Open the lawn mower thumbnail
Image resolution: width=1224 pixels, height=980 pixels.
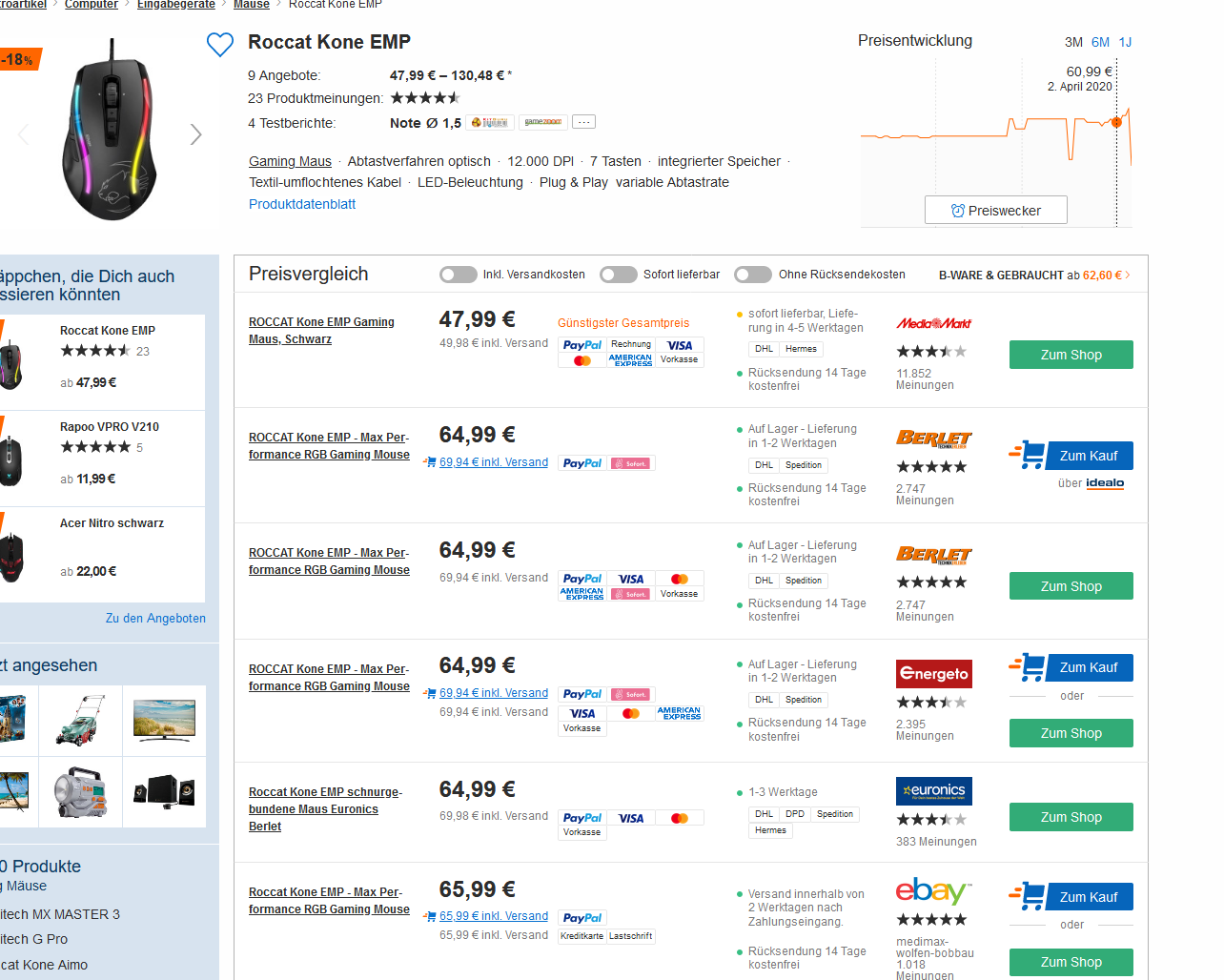[80, 721]
